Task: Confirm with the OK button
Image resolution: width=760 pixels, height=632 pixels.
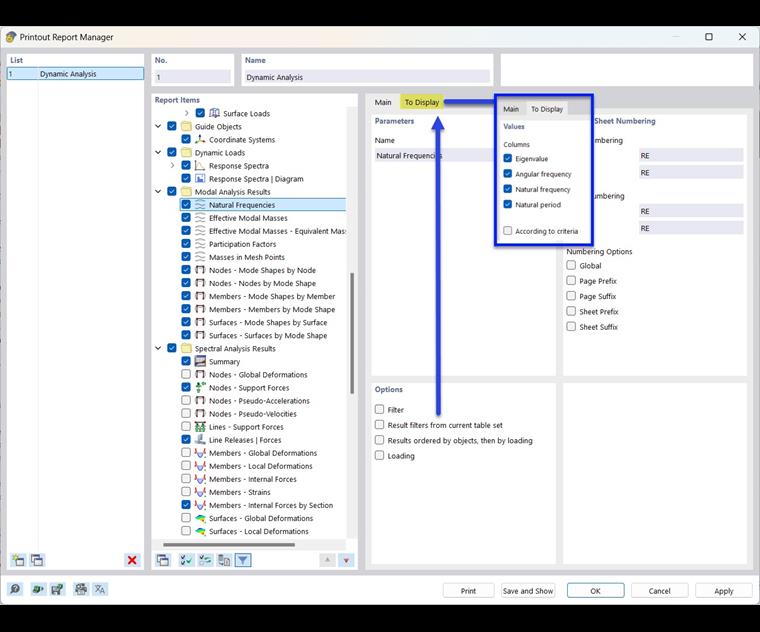Action: (x=596, y=591)
